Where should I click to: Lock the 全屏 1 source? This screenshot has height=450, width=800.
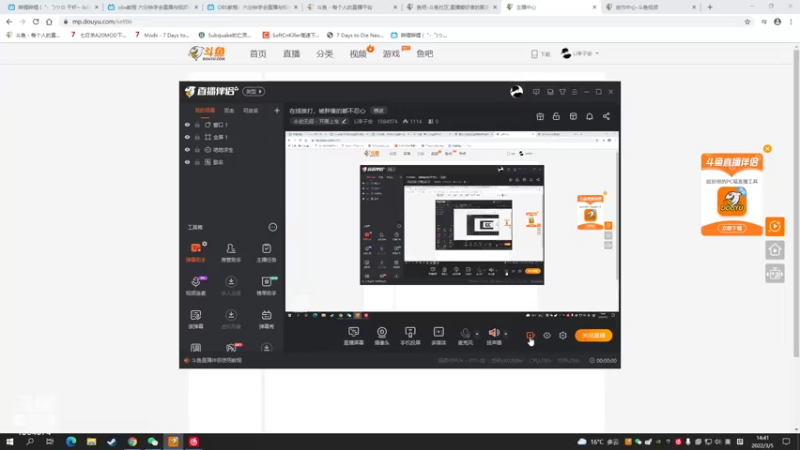click(197, 137)
